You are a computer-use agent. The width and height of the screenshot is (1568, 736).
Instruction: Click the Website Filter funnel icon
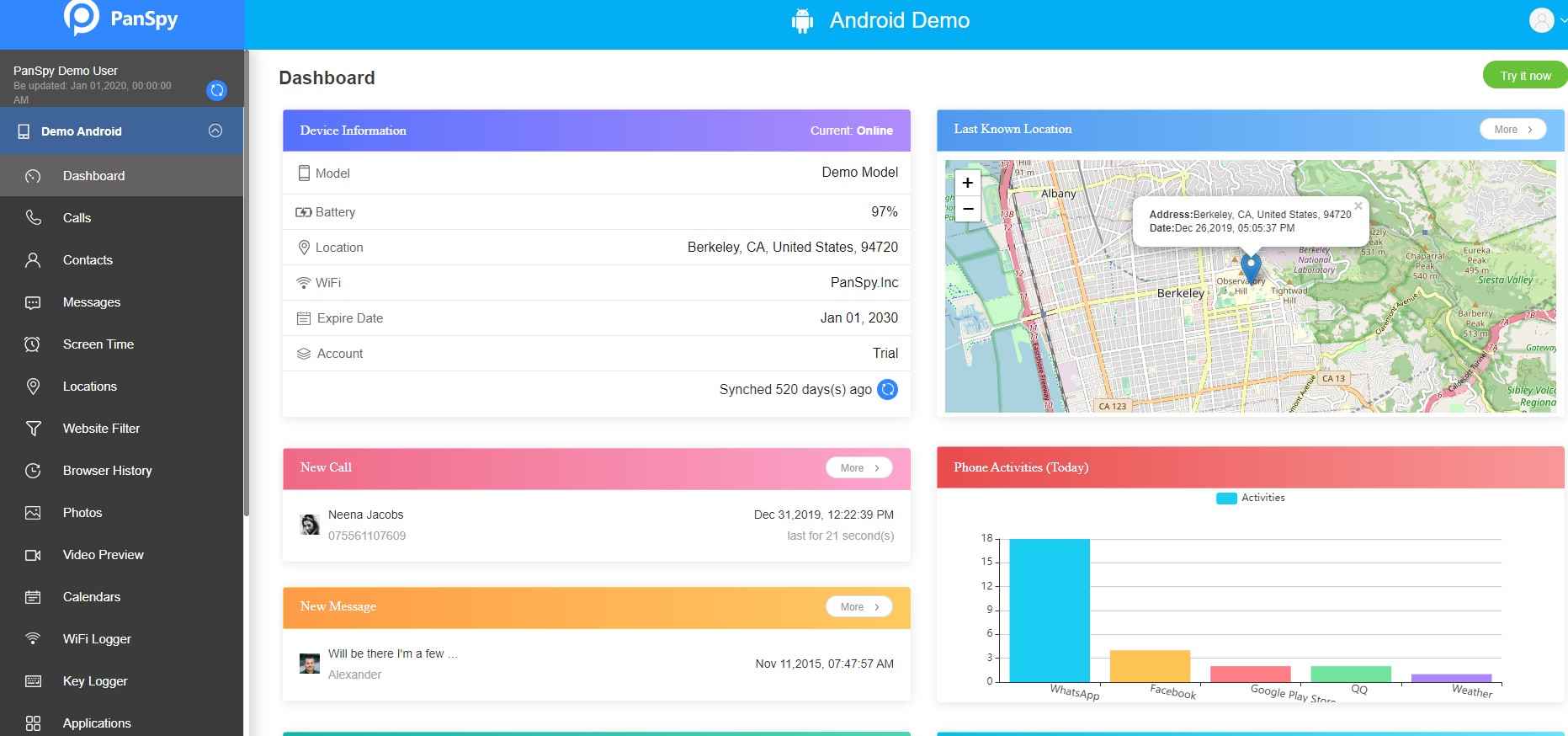[33, 429]
